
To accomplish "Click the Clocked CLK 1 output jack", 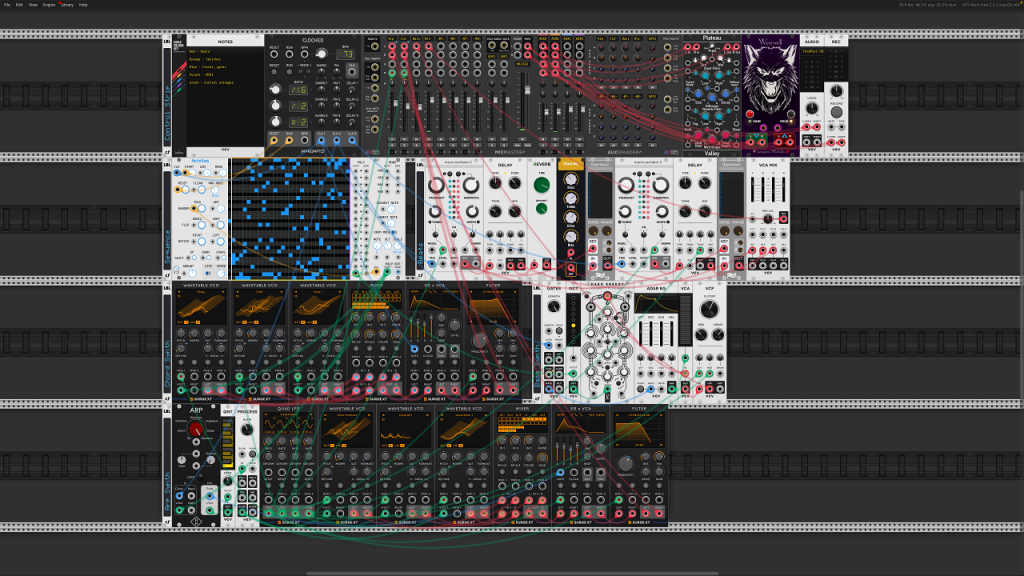I will click(321, 140).
